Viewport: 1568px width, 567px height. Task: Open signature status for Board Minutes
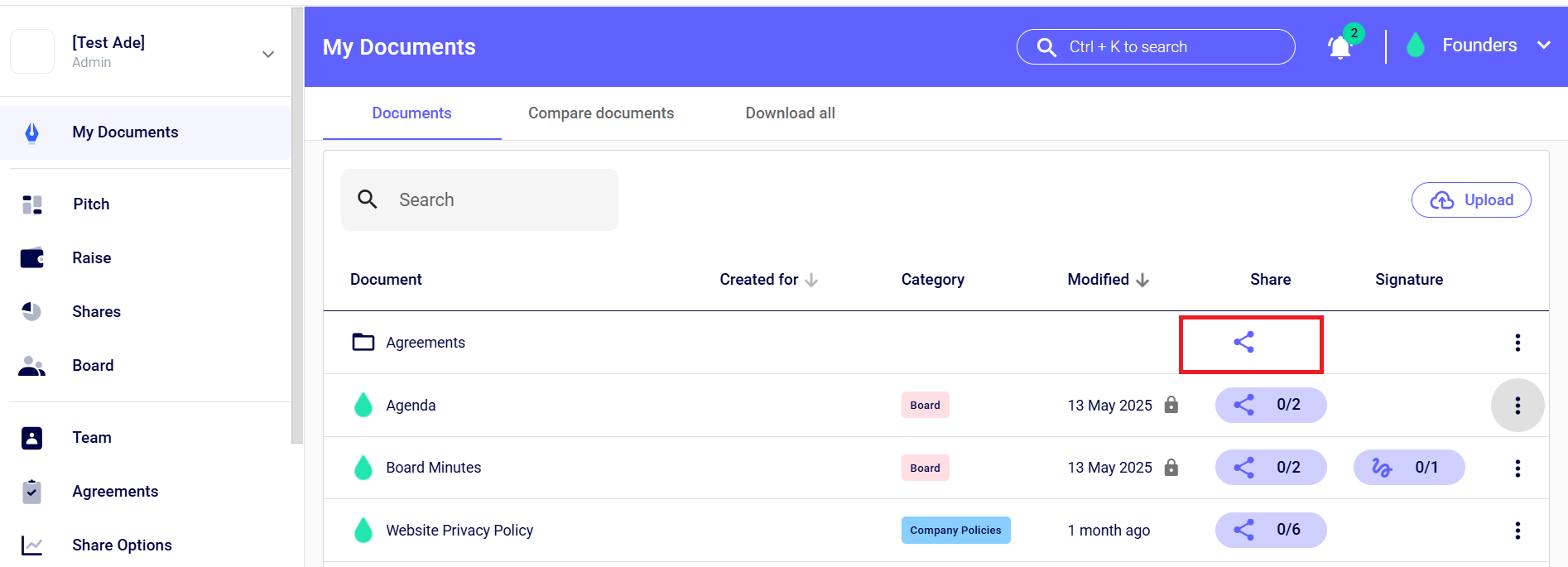pyautogui.click(x=1408, y=468)
